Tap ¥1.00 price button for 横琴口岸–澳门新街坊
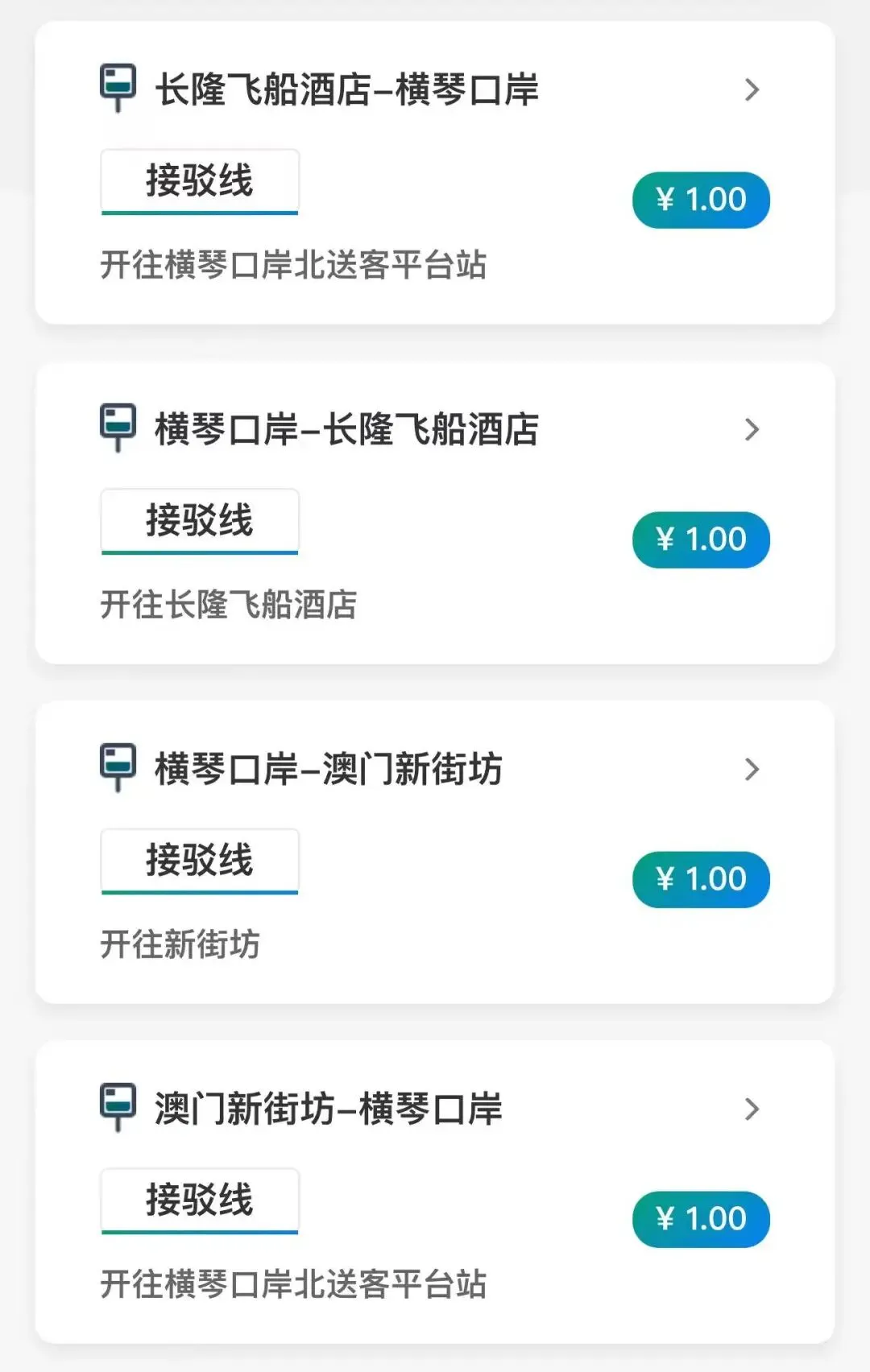The image size is (870, 1372). point(701,879)
